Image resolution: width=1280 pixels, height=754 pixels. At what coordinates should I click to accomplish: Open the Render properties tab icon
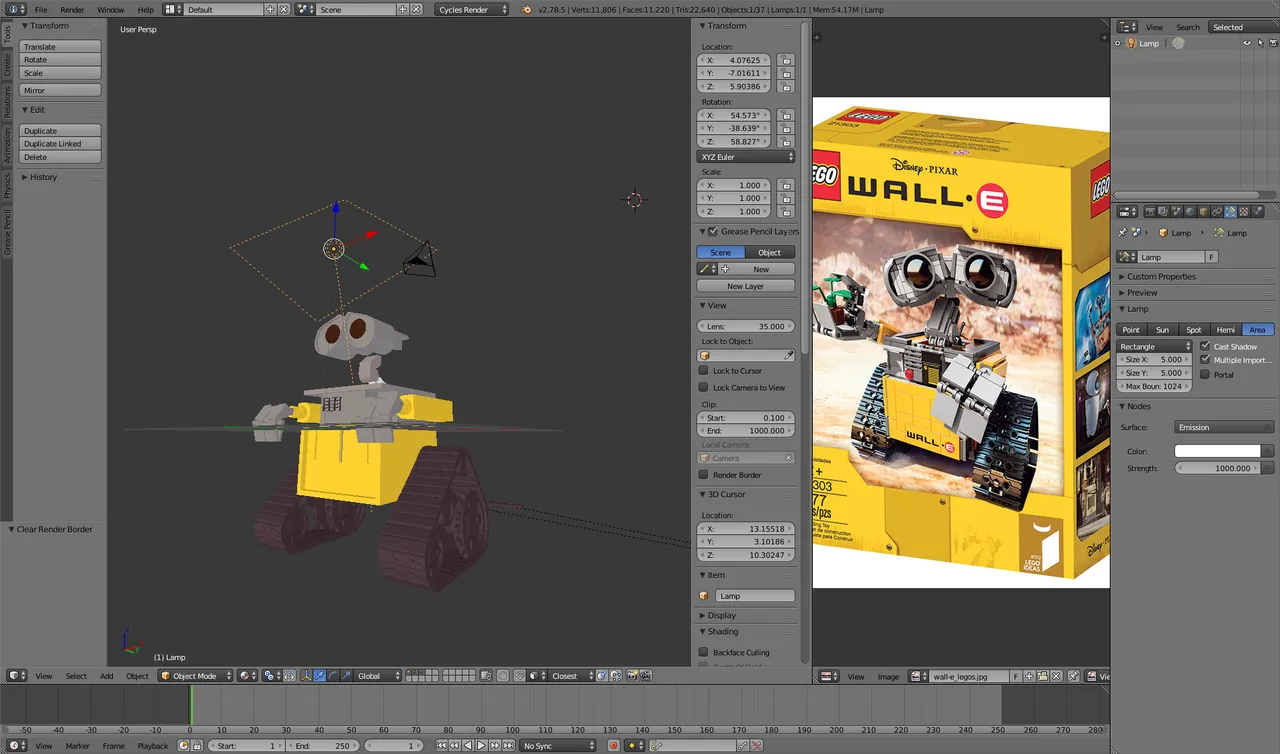click(x=1150, y=212)
